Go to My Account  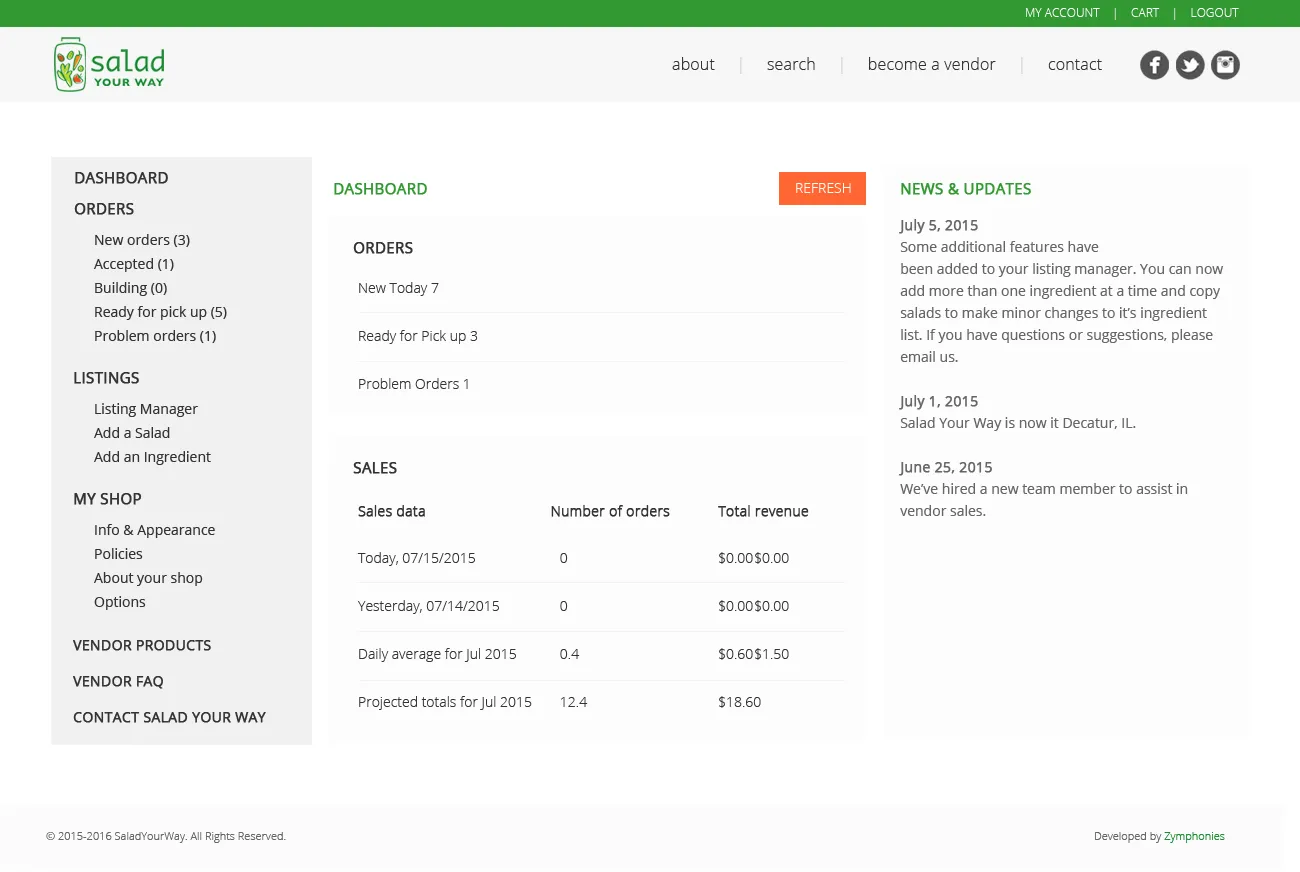(1062, 13)
